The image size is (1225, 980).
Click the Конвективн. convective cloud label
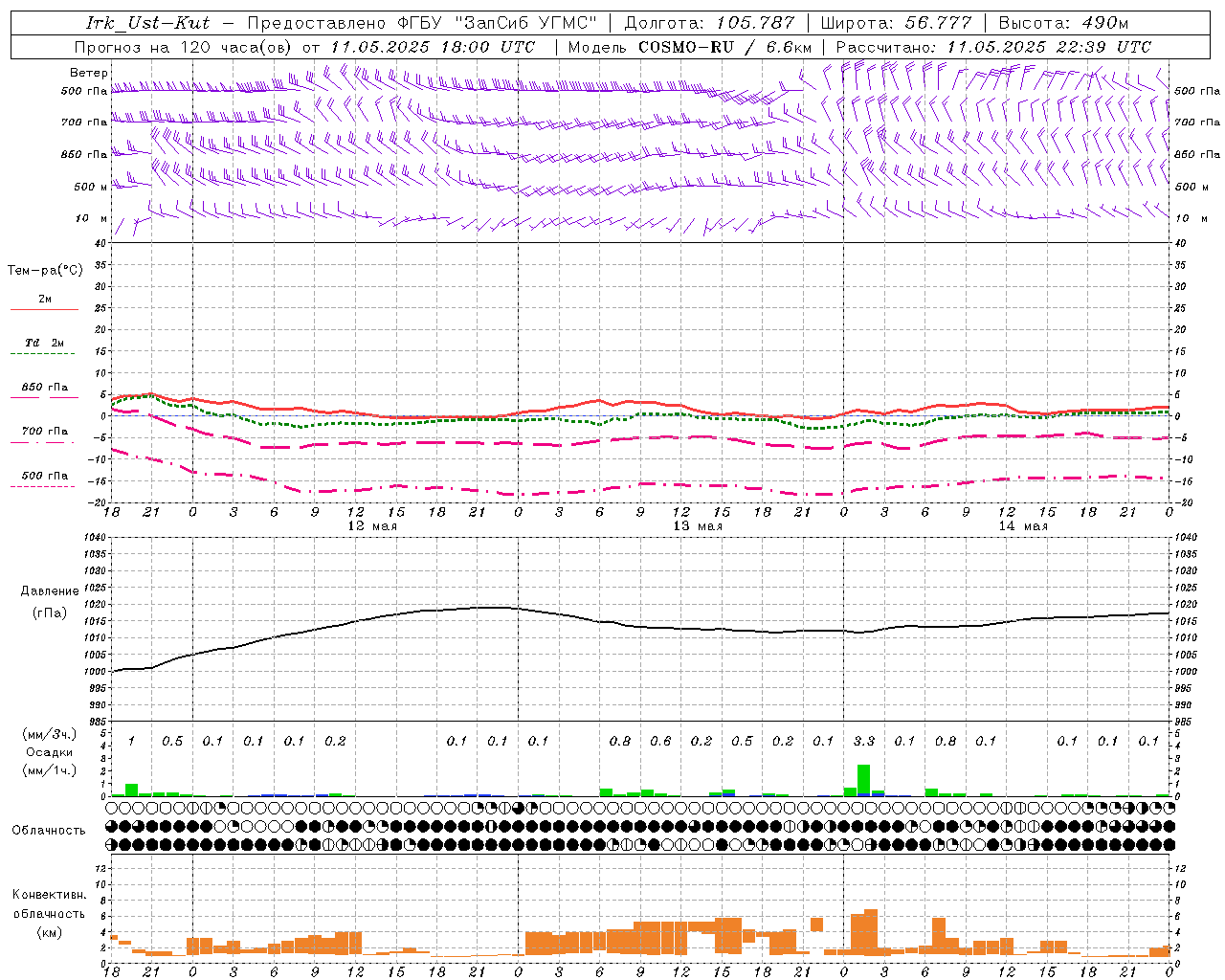pos(49,896)
